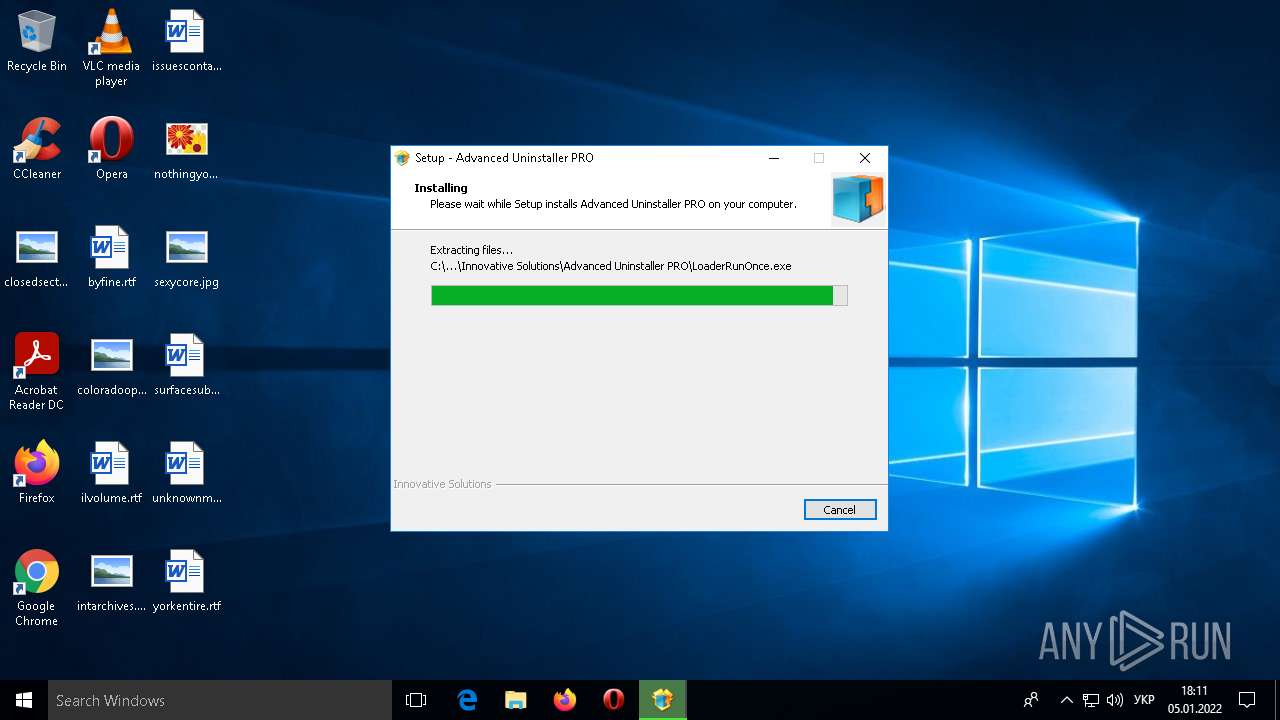Viewport: 1280px width, 720px height.
Task: Select the closedsect... image file icon
Action: [37, 257]
